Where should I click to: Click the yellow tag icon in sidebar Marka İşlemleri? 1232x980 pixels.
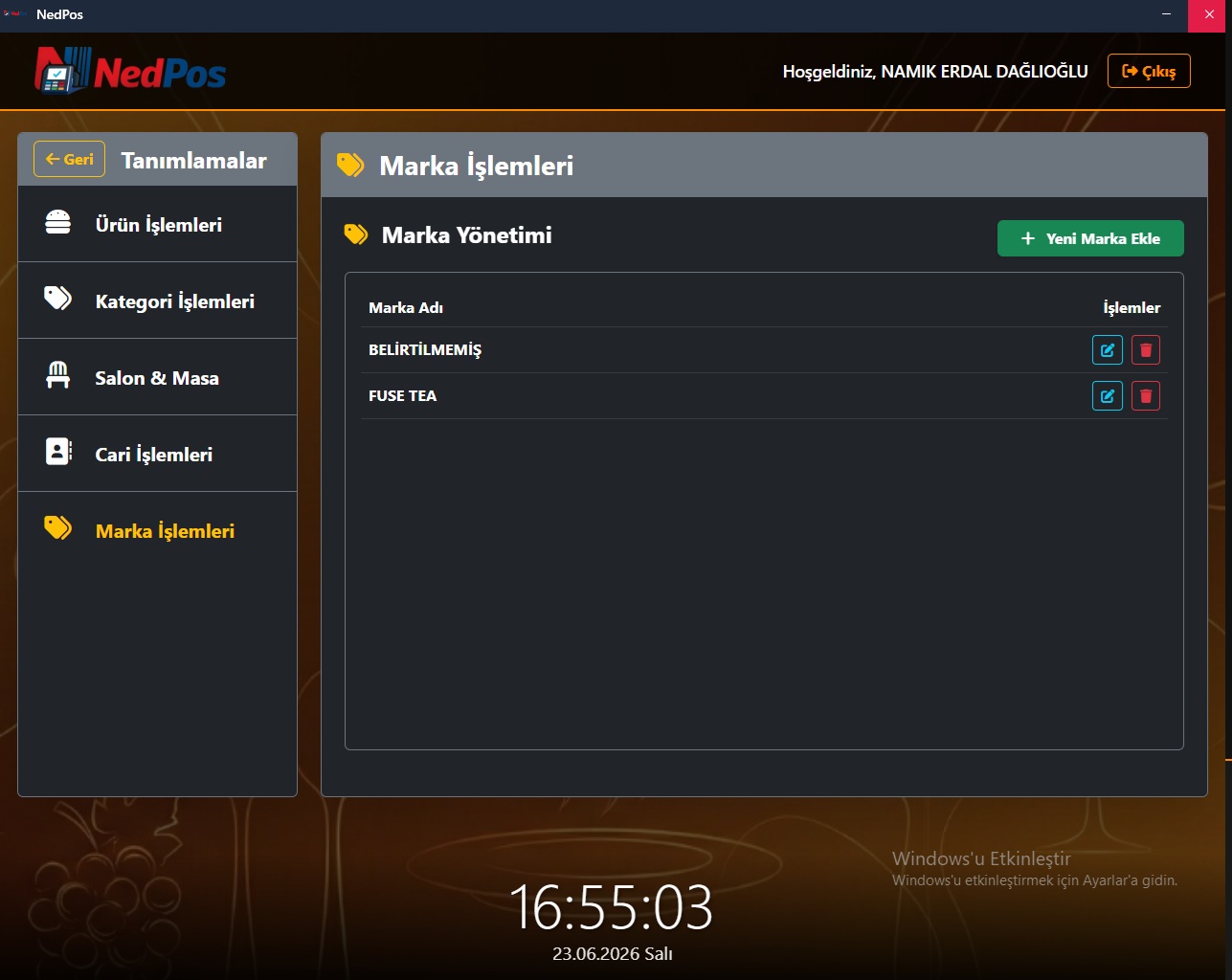[x=58, y=528]
